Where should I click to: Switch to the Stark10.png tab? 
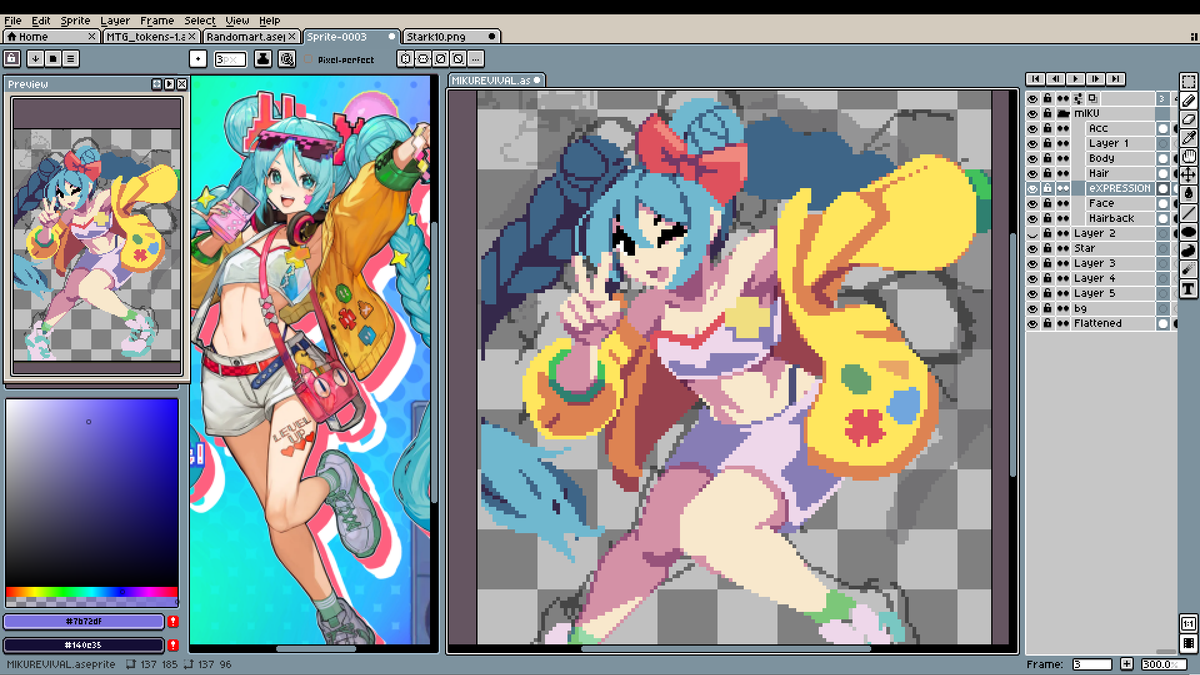tap(450, 36)
